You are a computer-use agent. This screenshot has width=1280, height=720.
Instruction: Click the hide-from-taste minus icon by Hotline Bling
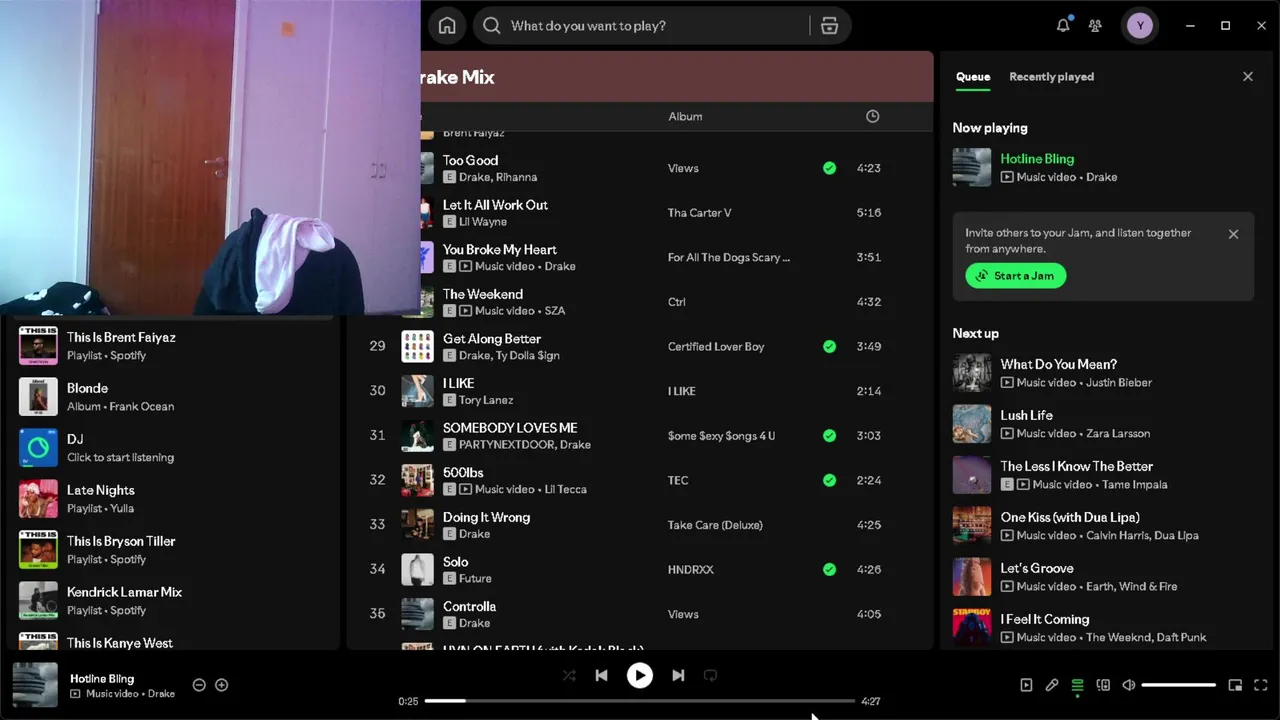(199, 685)
